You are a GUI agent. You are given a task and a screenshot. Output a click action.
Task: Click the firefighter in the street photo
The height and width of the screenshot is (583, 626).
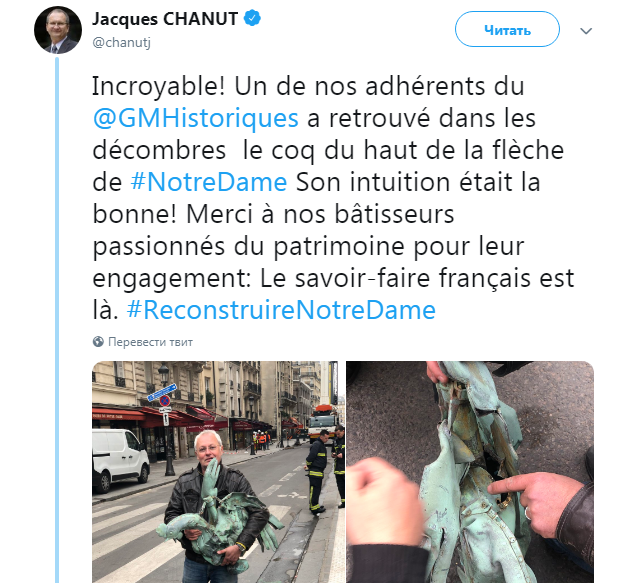[317, 471]
